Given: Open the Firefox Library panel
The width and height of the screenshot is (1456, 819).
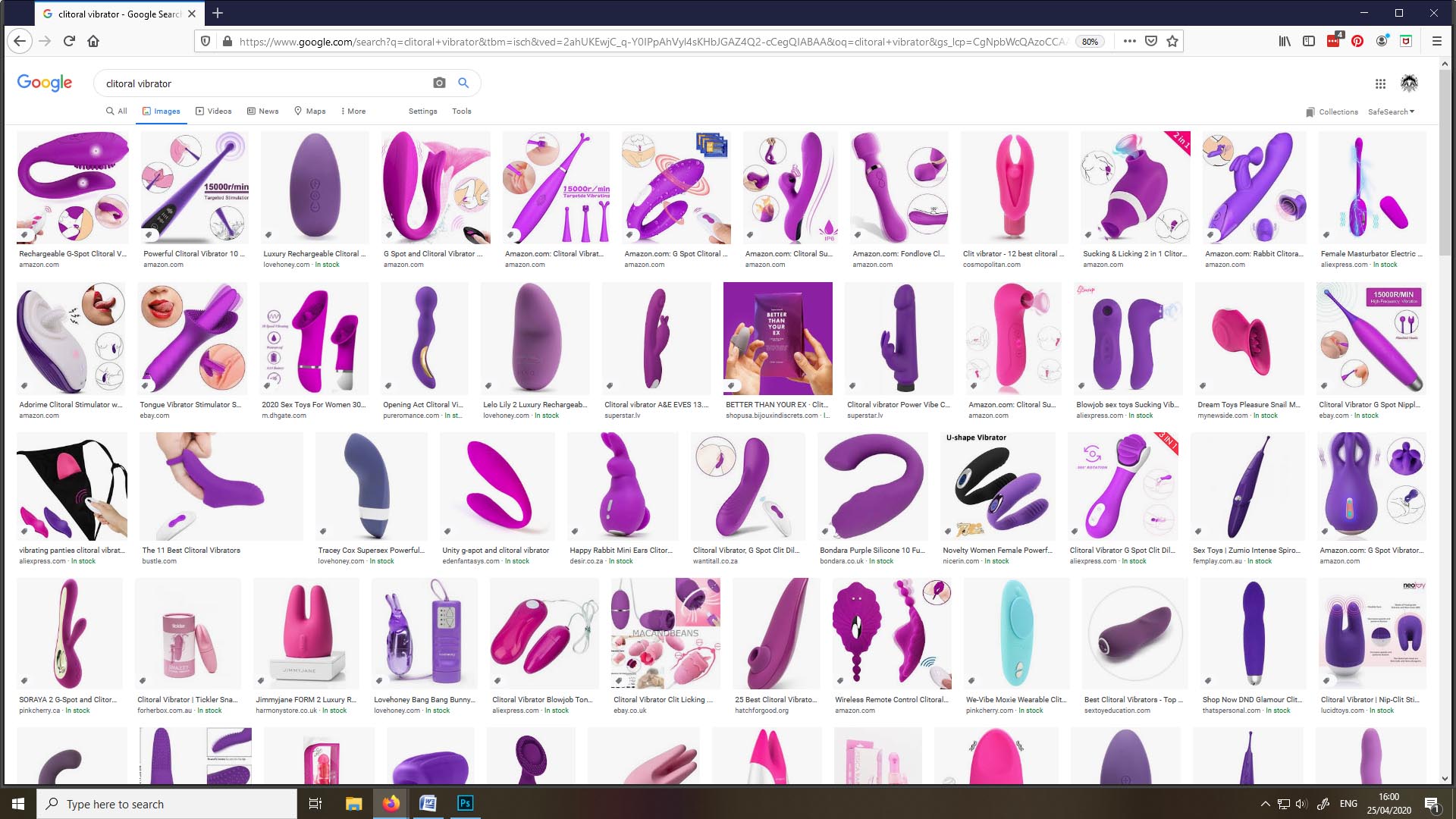Looking at the screenshot, I should click(1285, 41).
